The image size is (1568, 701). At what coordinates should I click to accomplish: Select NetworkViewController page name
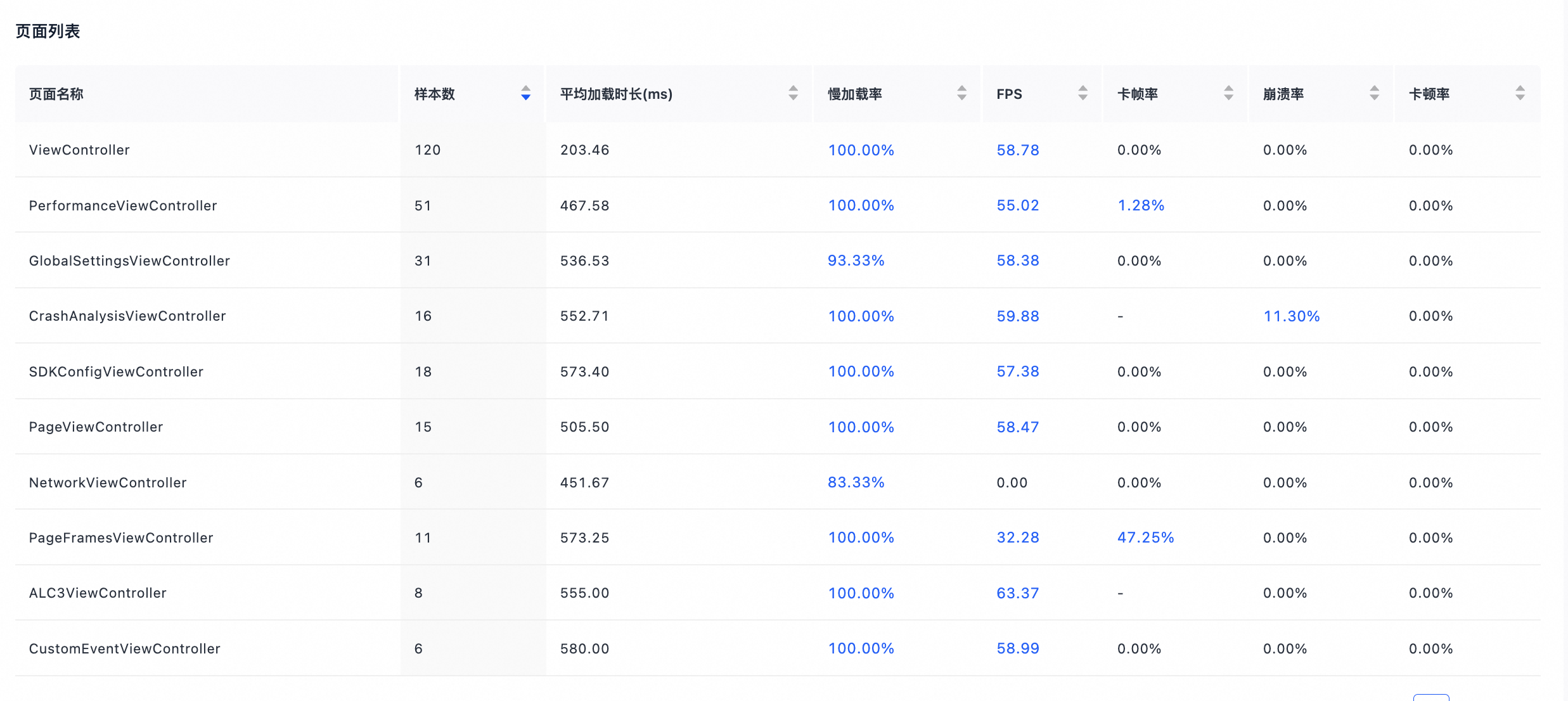click(x=108, y=482)
